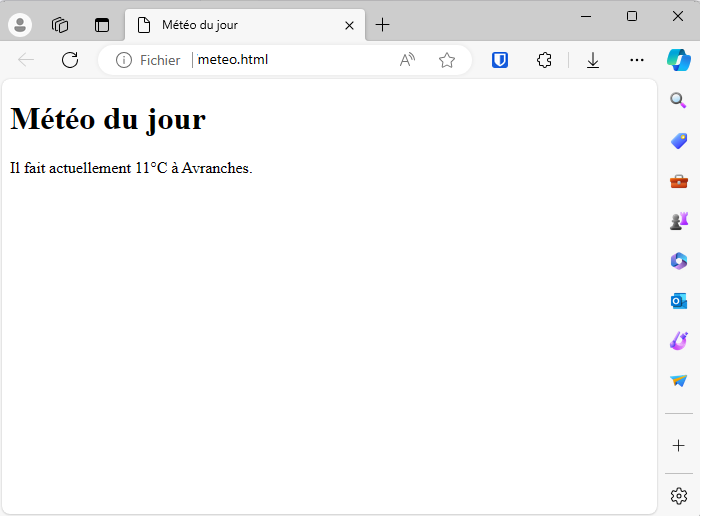Open Search in the sidebar

[679, 100]
